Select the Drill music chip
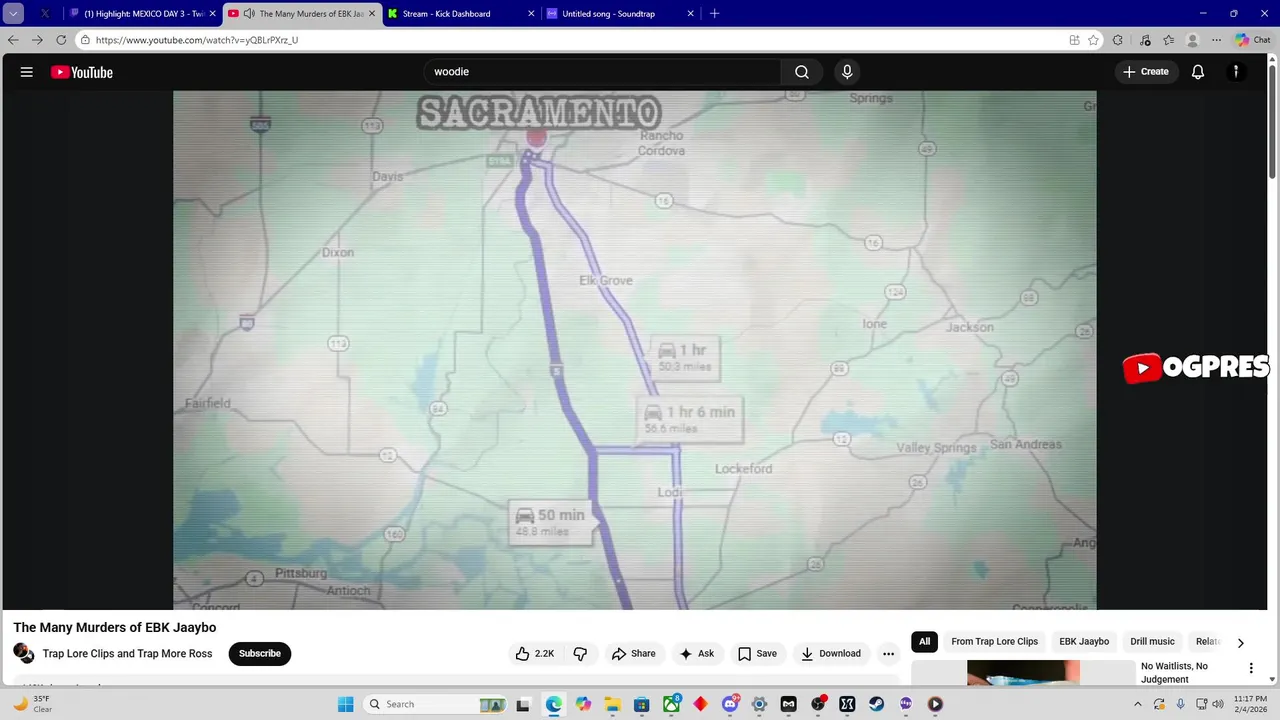This screenshot has height=720, width=1280. [x=1152, y=642]
